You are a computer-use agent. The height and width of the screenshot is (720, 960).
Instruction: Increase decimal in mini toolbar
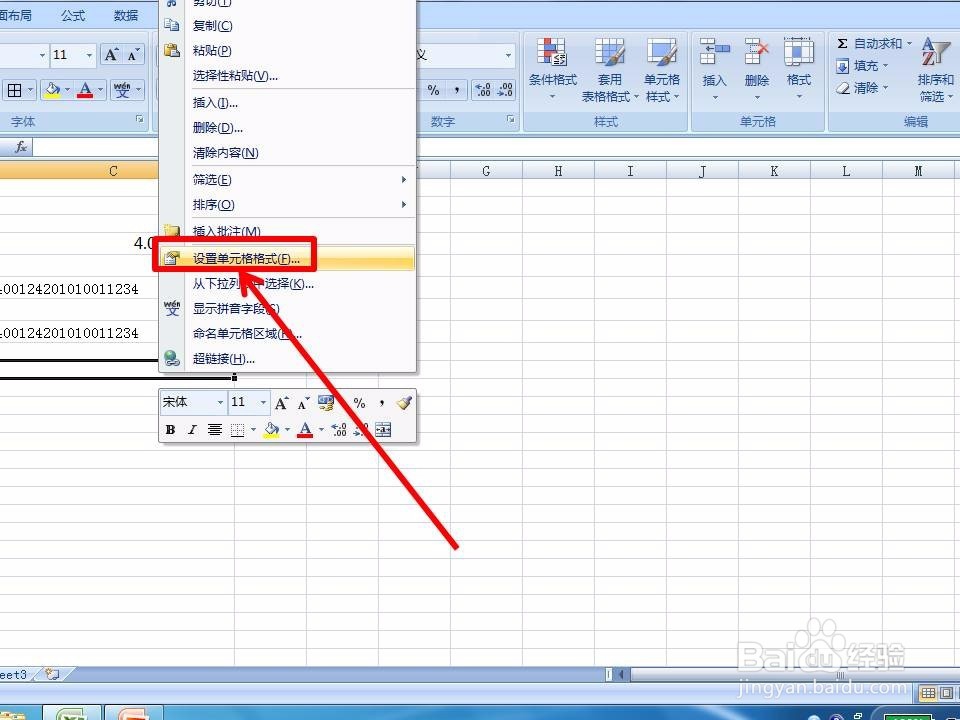pos(339,430)
